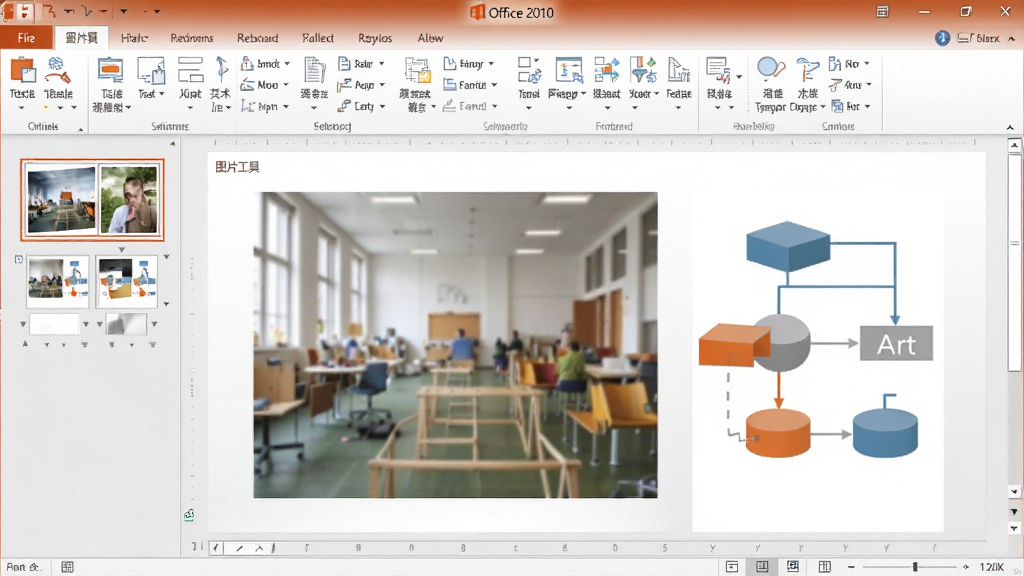Image resolution: width=1024 pixels, height=576 pixels.
Task: Click the zoom in plus button
Action: (x=966, y=567)
